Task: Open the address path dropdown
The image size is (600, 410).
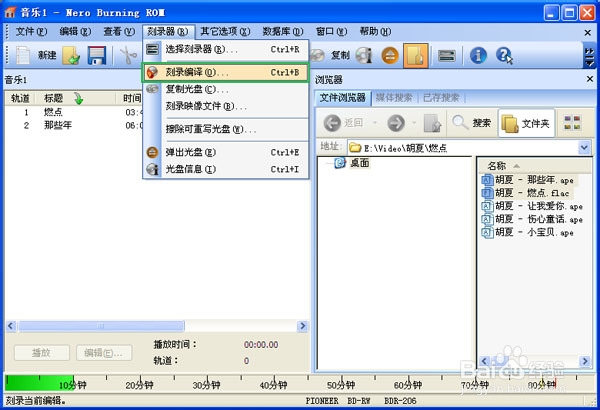Action: [584, 147]
